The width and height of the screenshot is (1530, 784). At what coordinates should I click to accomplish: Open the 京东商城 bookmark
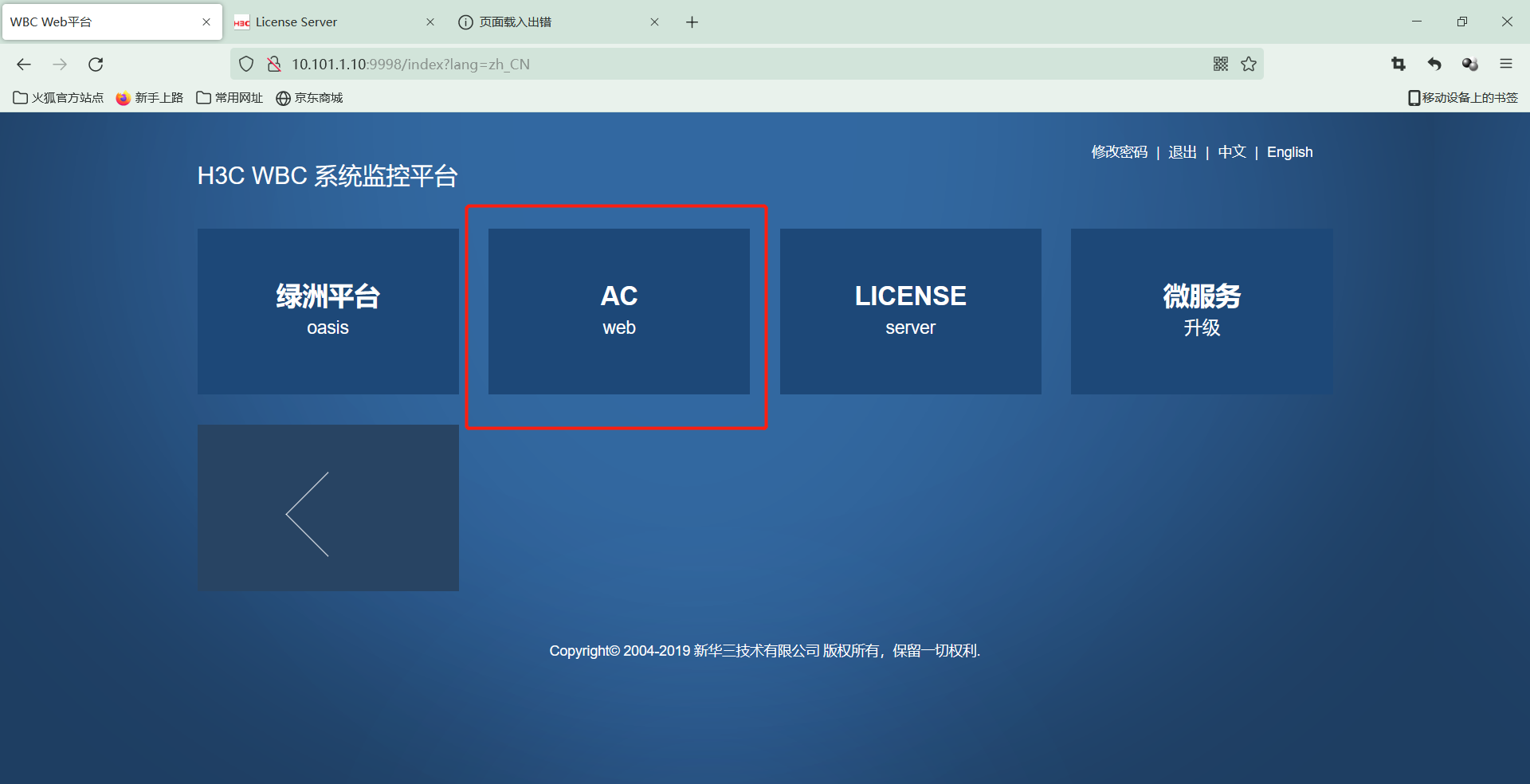[309, 98]
